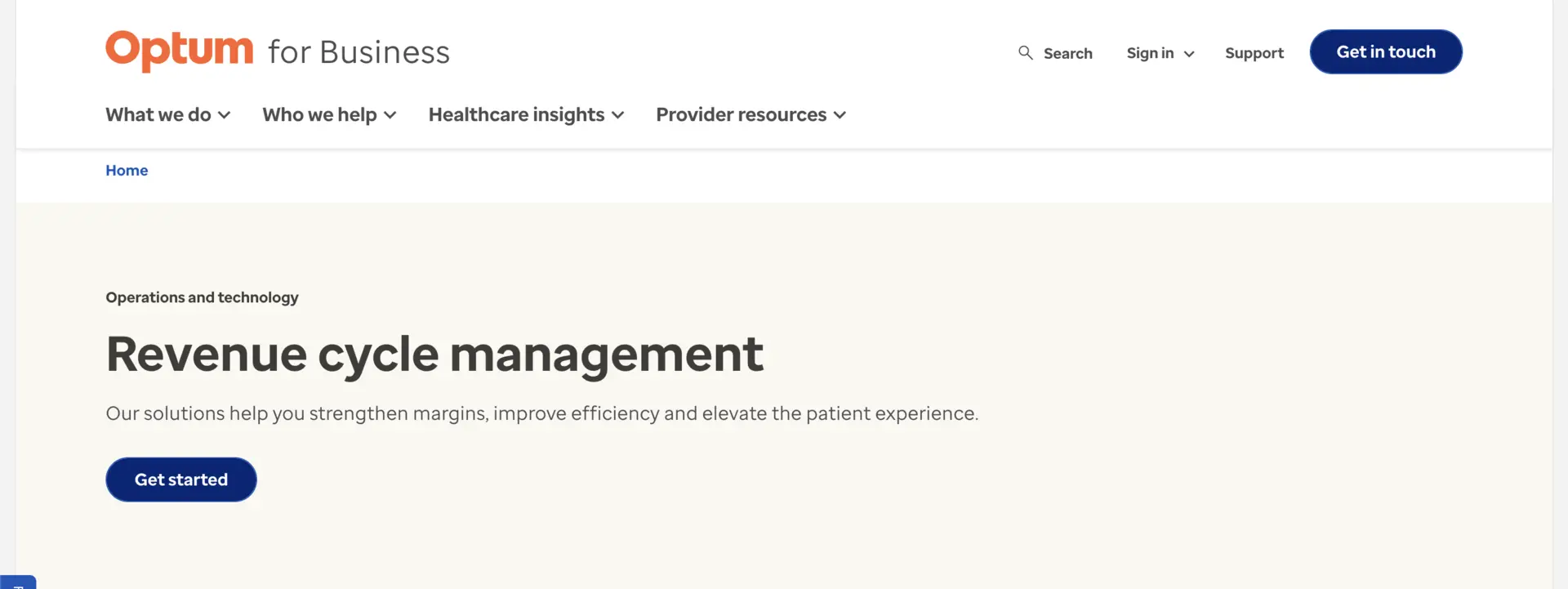
Task: Click the arrow beside Healthcare insights
Action: pyautogui.click(x=617, y=115)
